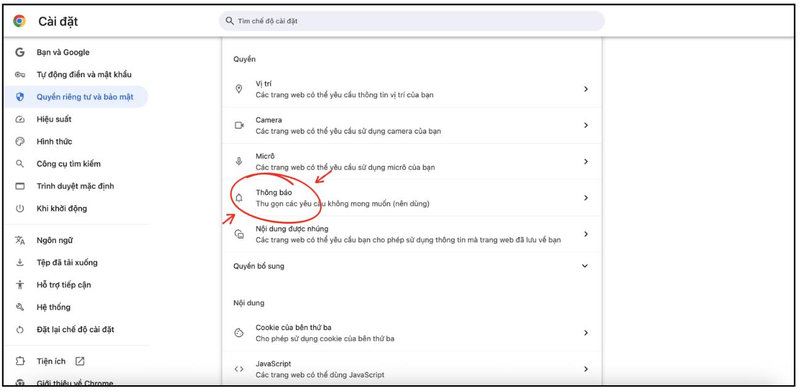This screenshot has height=392, width=800.
Task: Click the location pin icon for Vị trí
Action: (239, 89)
